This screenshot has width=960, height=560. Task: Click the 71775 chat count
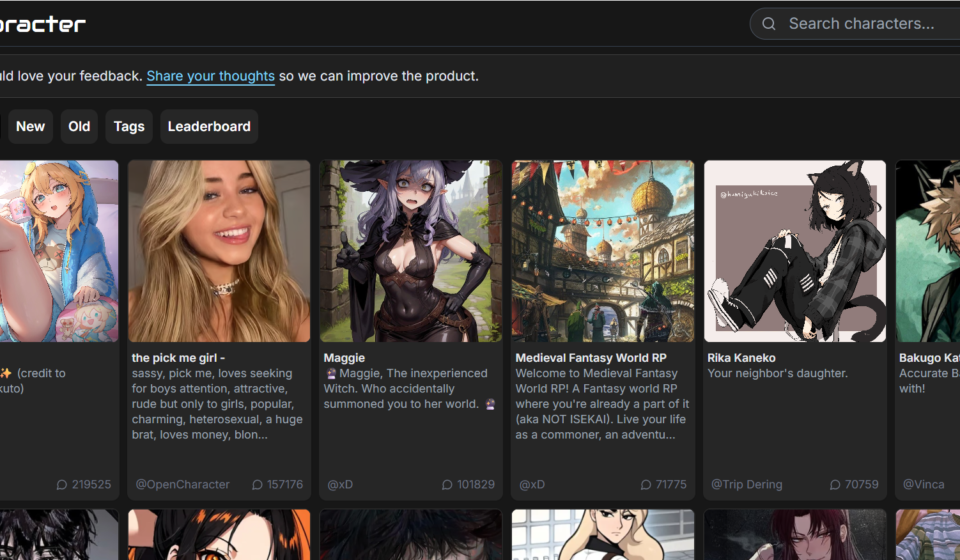click(671, 484)
